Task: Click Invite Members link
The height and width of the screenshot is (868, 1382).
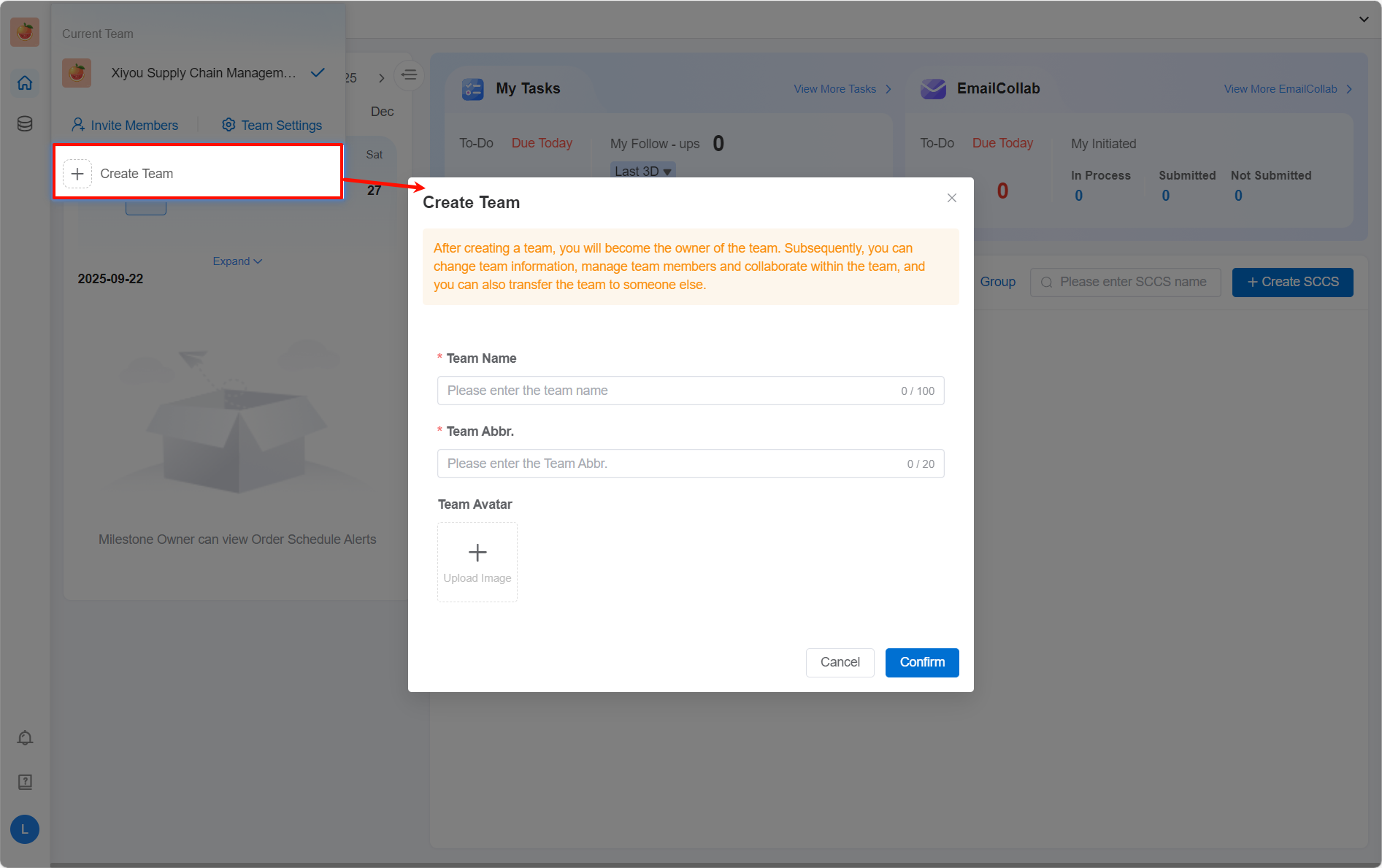Action: [125, 126]
